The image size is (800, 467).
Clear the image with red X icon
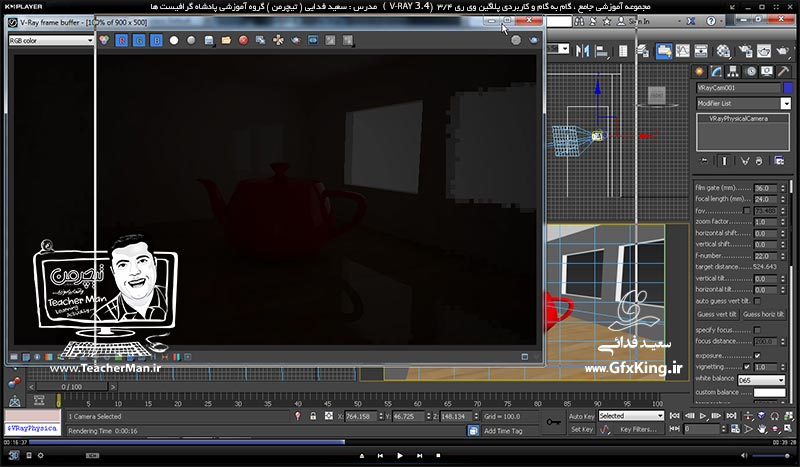point(243,40)
